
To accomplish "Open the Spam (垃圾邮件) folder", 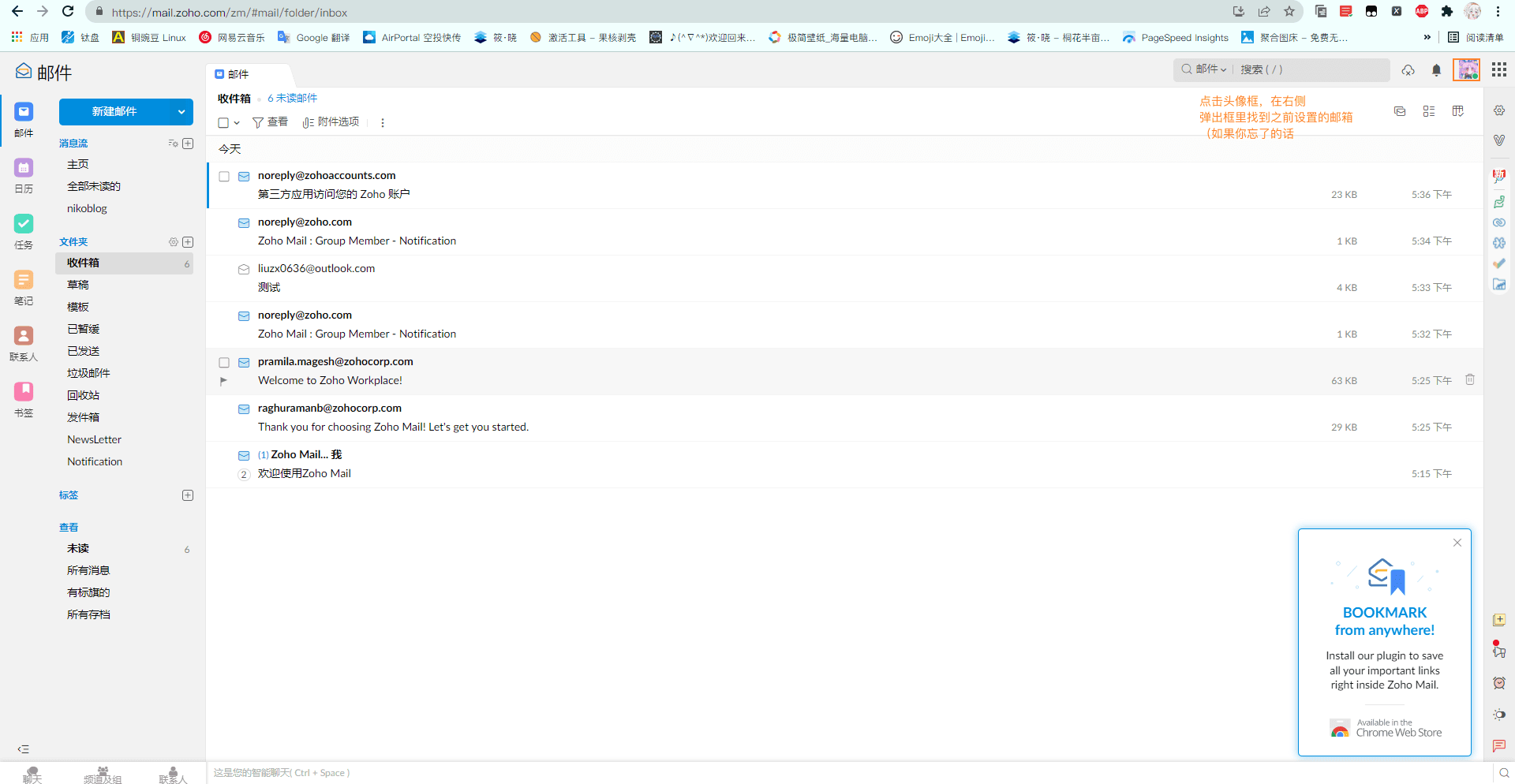I will (x=88, y=373).
